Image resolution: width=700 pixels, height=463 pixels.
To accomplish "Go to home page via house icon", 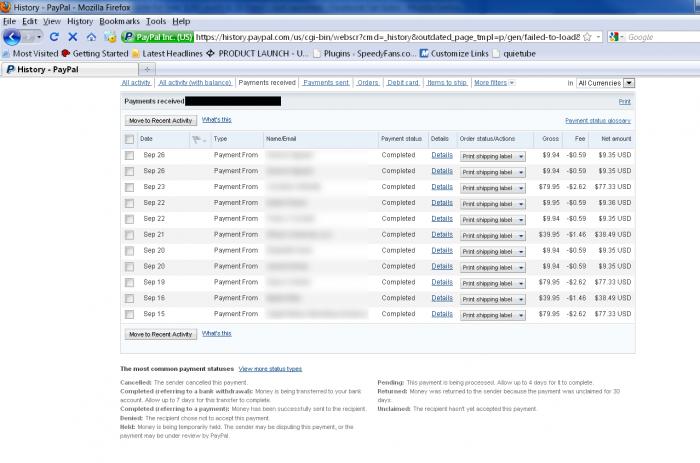I will coord(91,37).
